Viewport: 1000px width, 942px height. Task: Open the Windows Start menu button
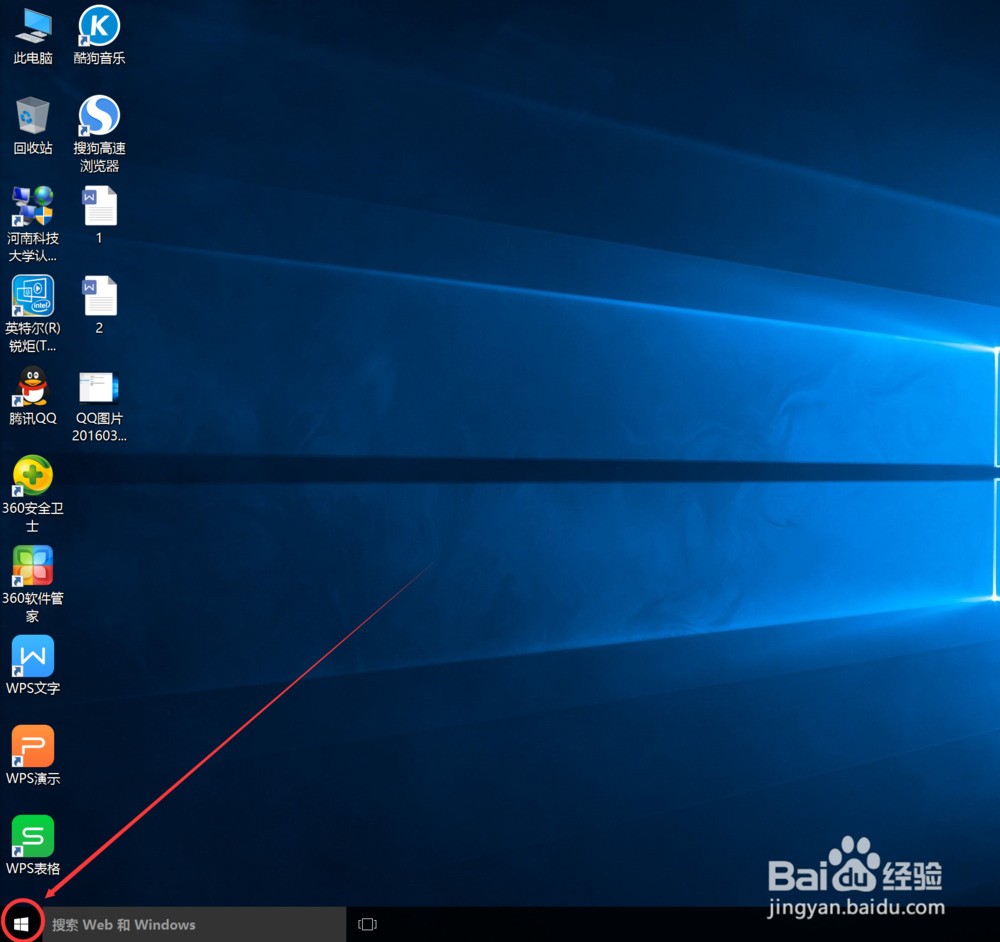(21, 924)
